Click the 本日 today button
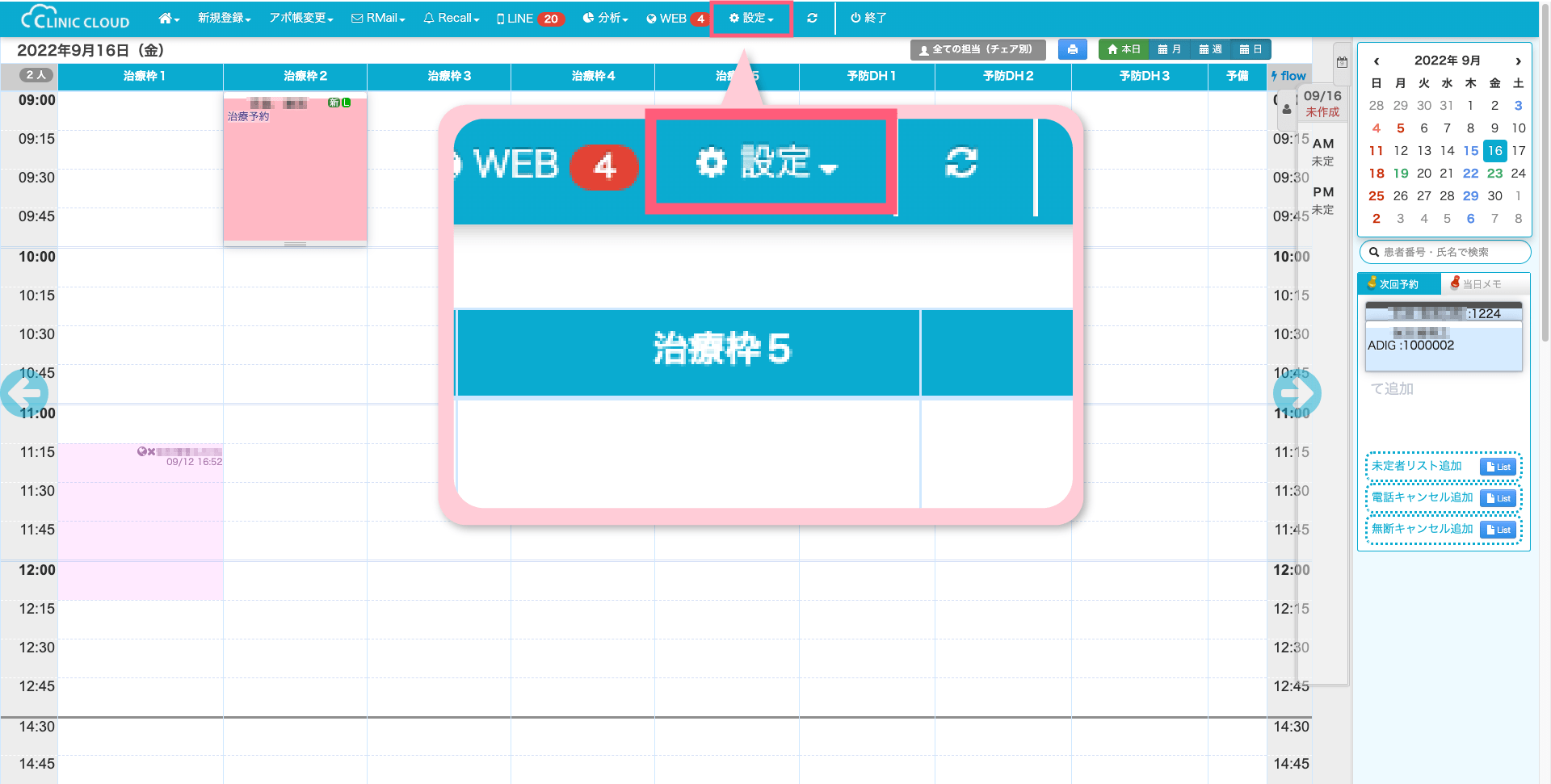This screenshot has width=1551, height=784. pyautogui.click(x=1124, y=49)
